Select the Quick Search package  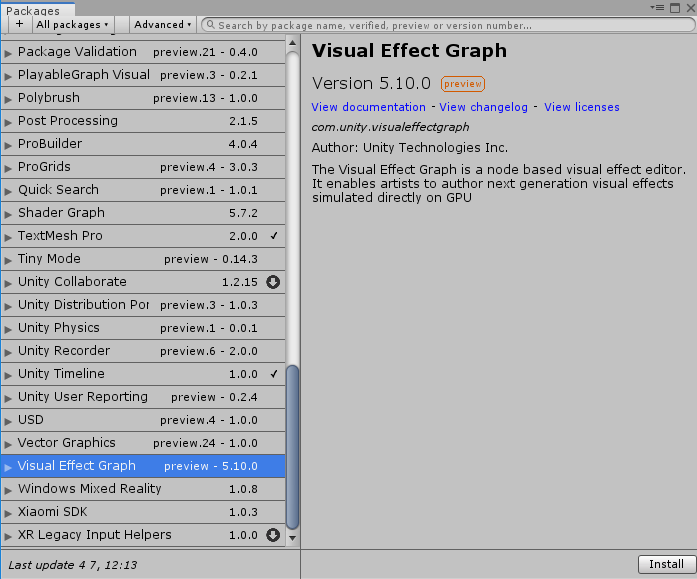143,190
